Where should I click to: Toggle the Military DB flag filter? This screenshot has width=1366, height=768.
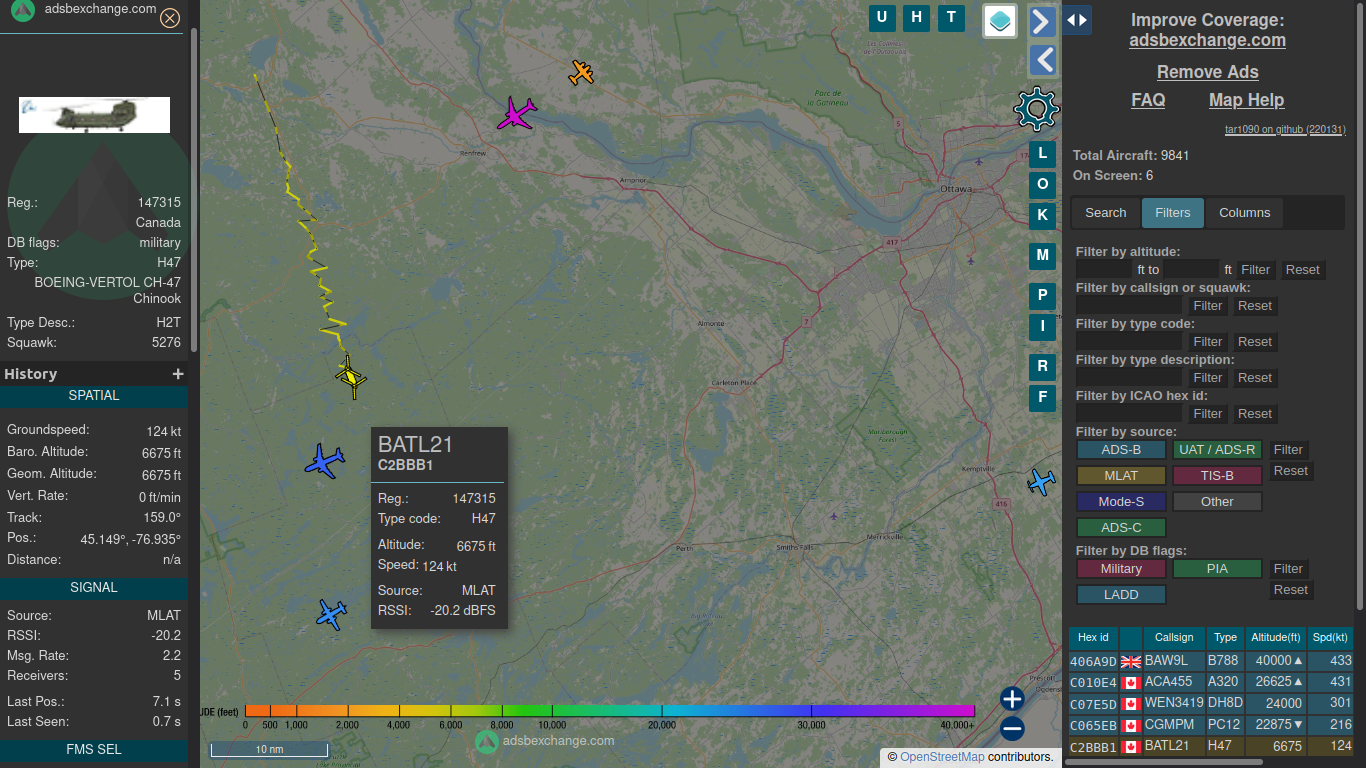(1121, 569)
